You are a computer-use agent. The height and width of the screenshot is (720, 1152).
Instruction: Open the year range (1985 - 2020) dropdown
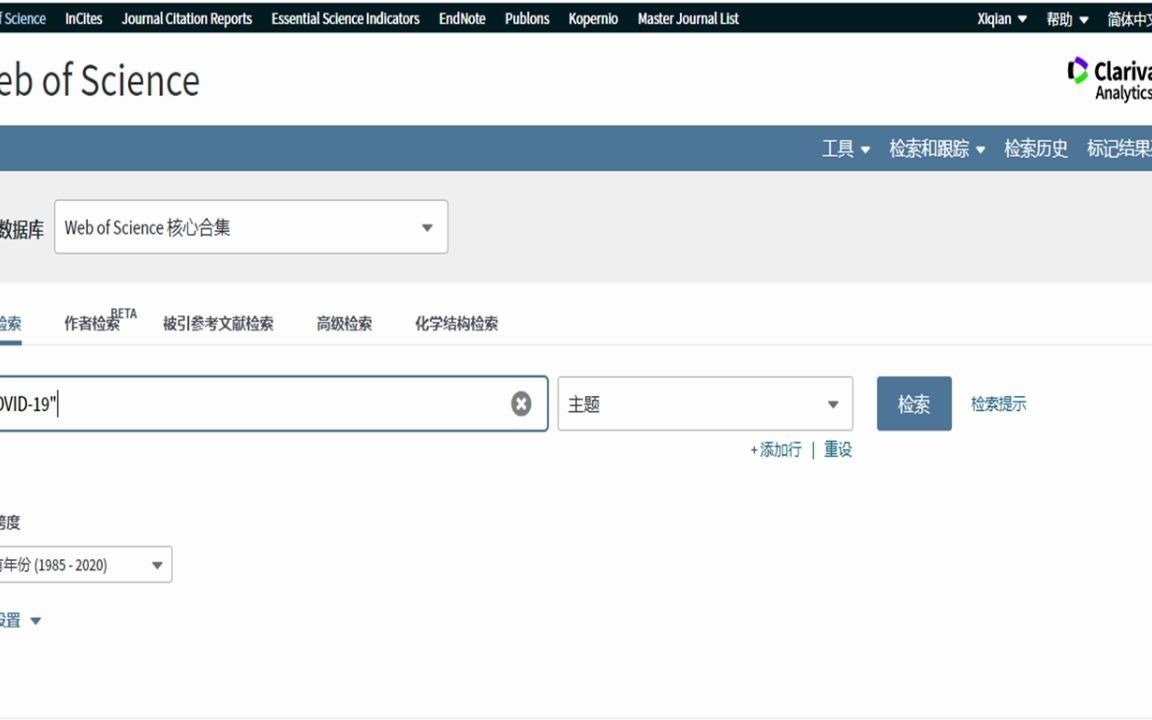pos(85,564)
